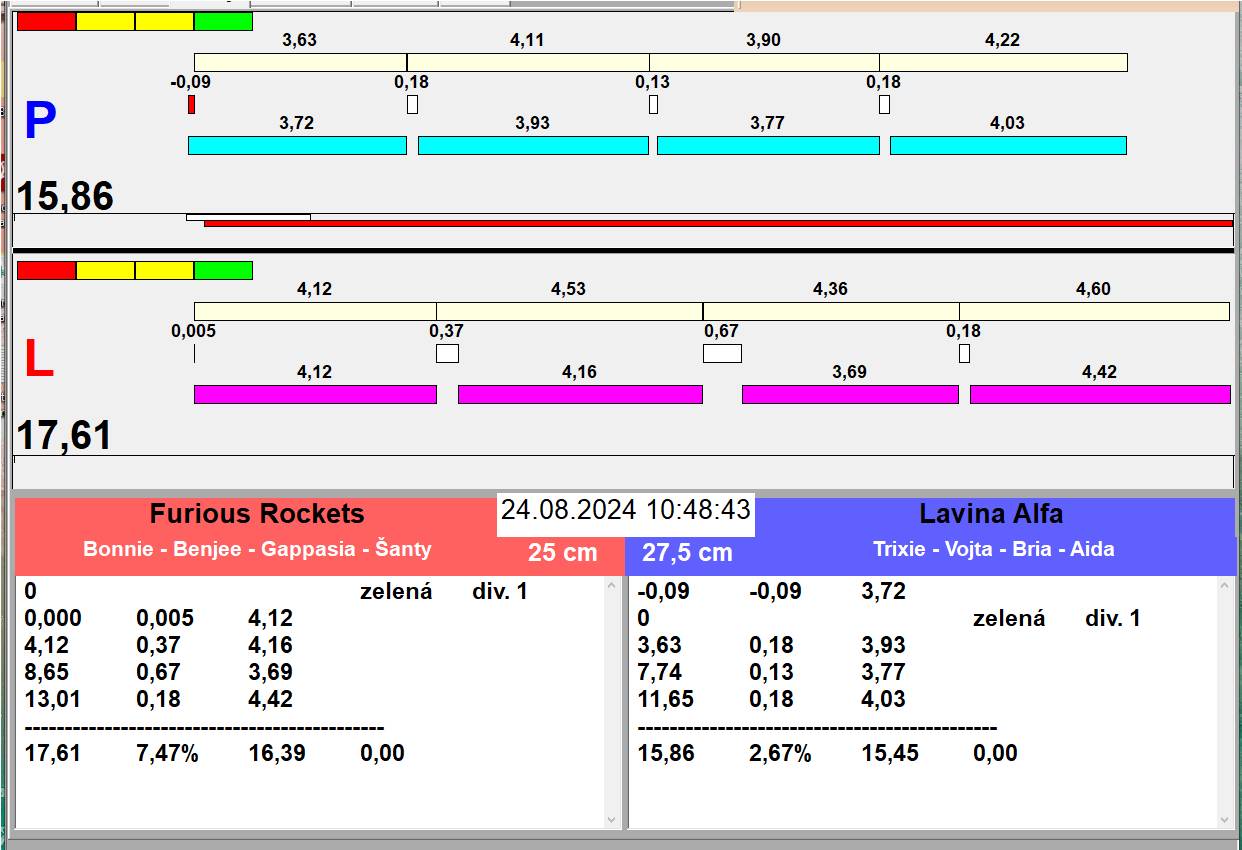Click the date and time 24.08.2024 10:48:43
1242x850 pixels.
pos(626,510)
